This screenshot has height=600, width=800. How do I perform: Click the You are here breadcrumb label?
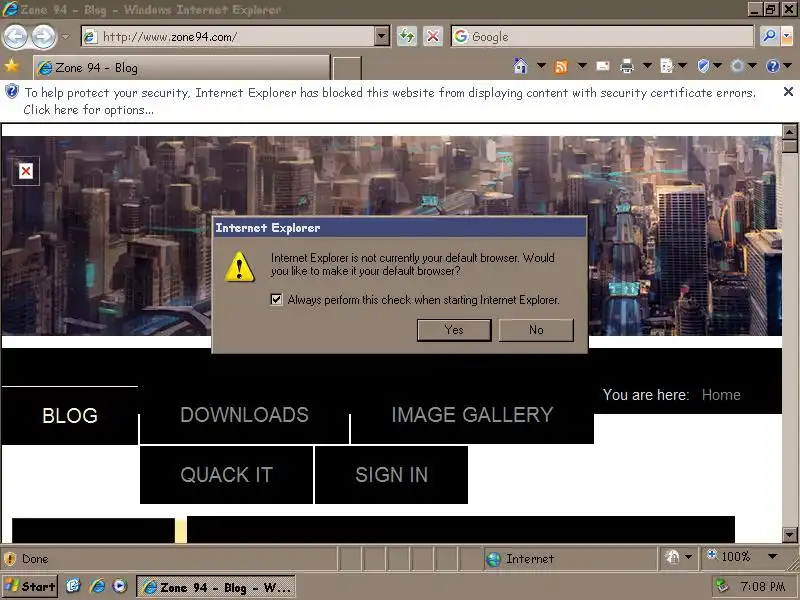(646, 395)
